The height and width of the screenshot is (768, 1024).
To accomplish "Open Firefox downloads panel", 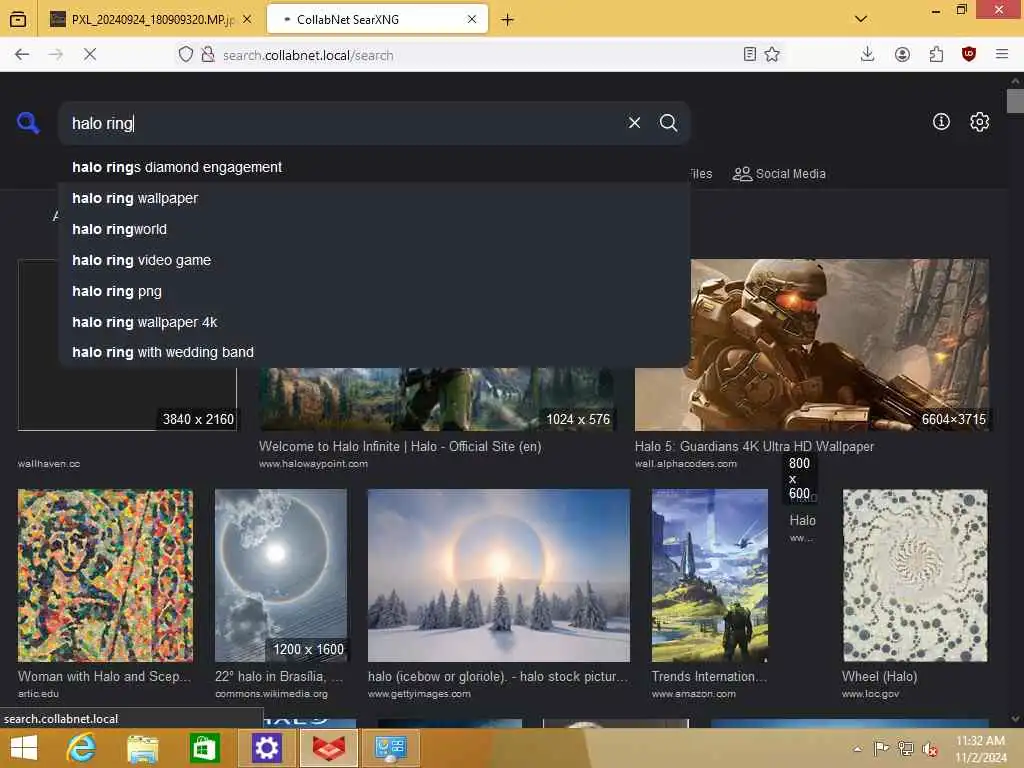I will point(867,54).
